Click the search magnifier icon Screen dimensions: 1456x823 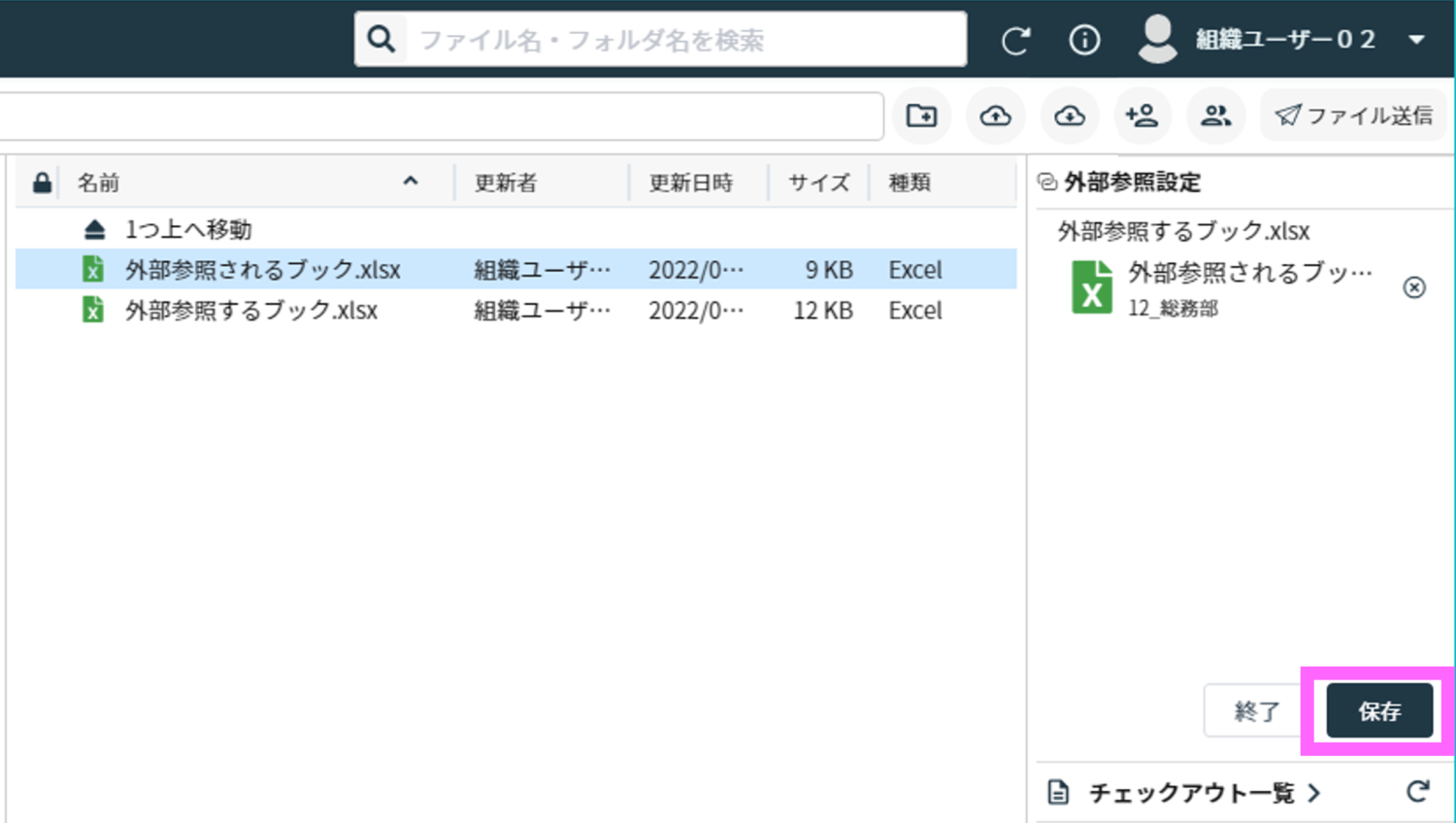[x=381, y=40]
